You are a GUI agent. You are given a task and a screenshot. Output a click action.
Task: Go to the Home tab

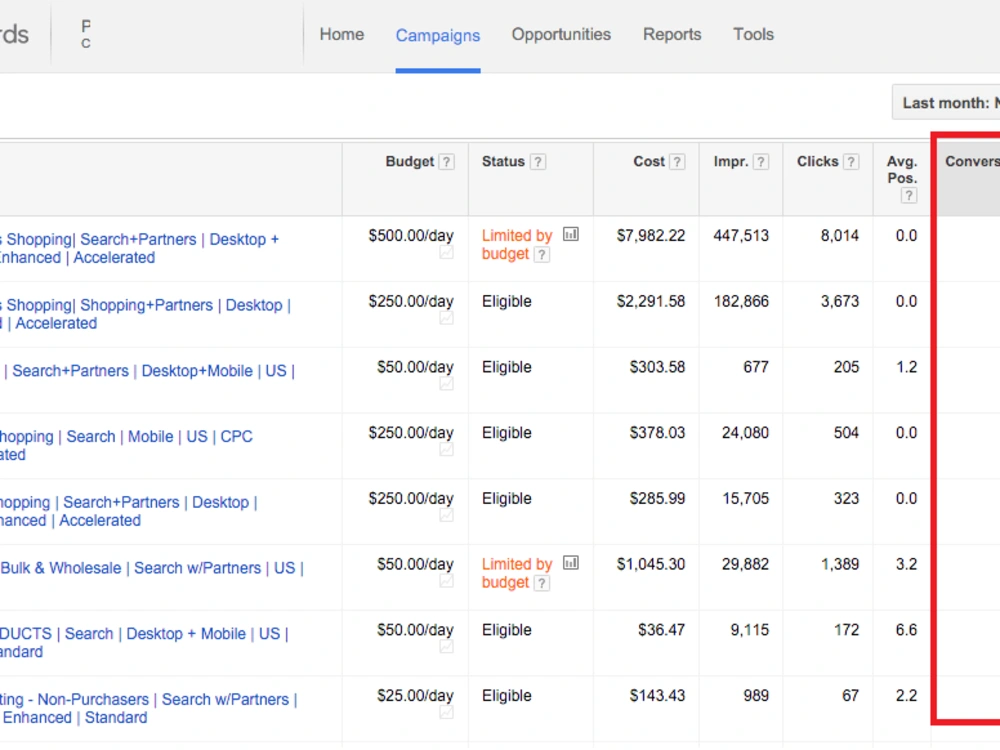click(342, 34)
